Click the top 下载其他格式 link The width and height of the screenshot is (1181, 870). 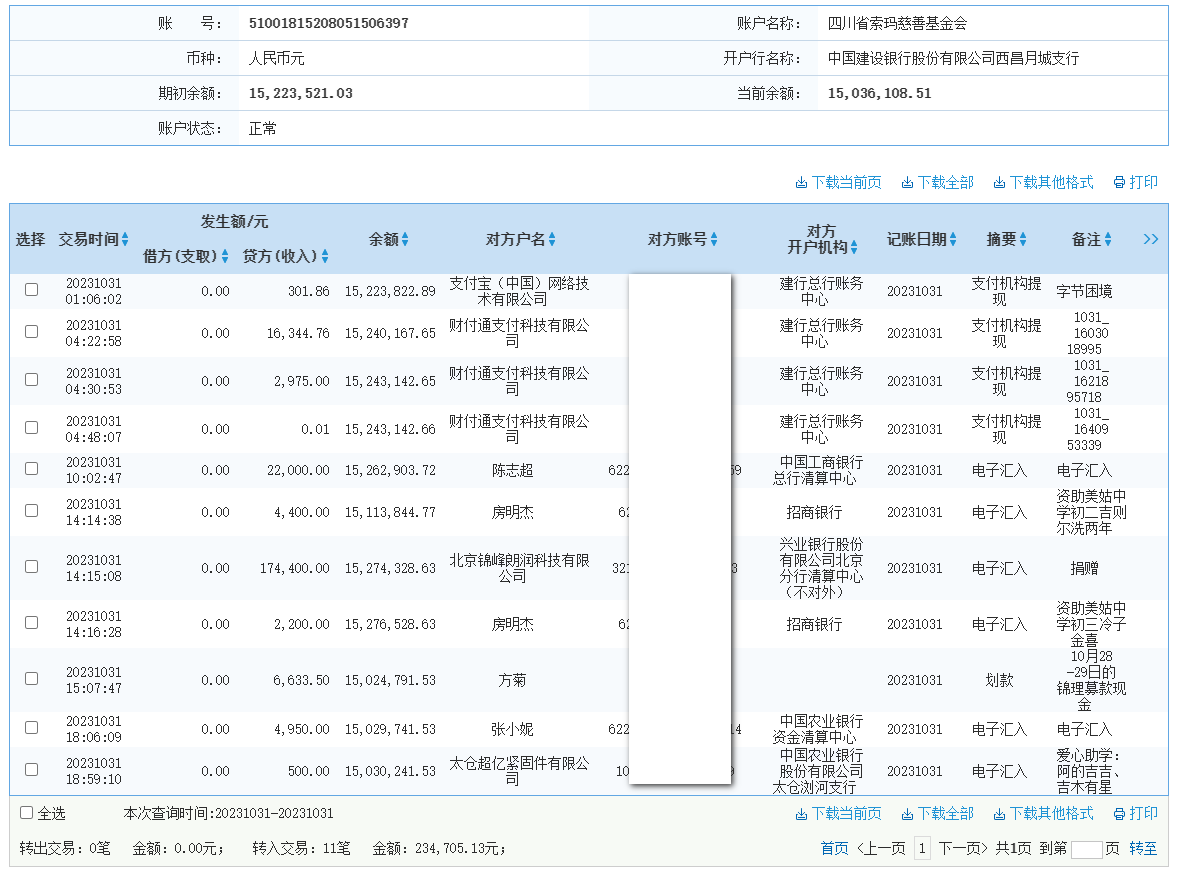(x=1043, y=182)
